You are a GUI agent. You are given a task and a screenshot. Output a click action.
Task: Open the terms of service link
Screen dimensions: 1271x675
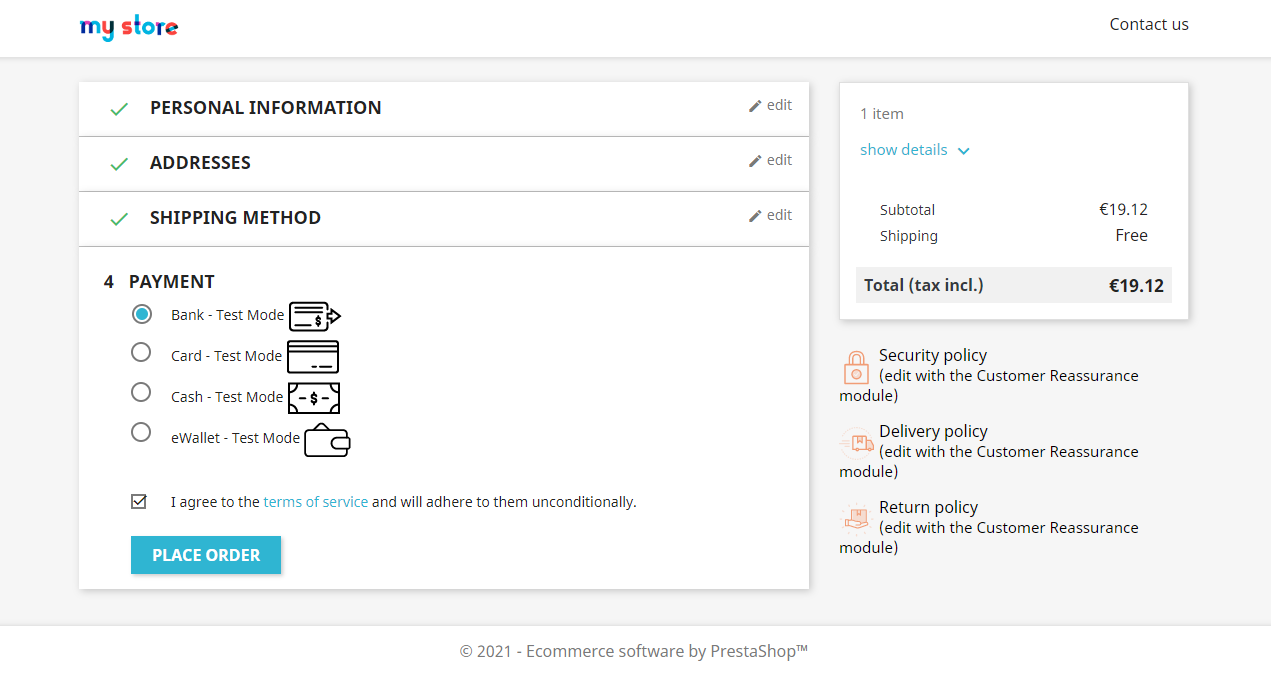pos(315,502)
